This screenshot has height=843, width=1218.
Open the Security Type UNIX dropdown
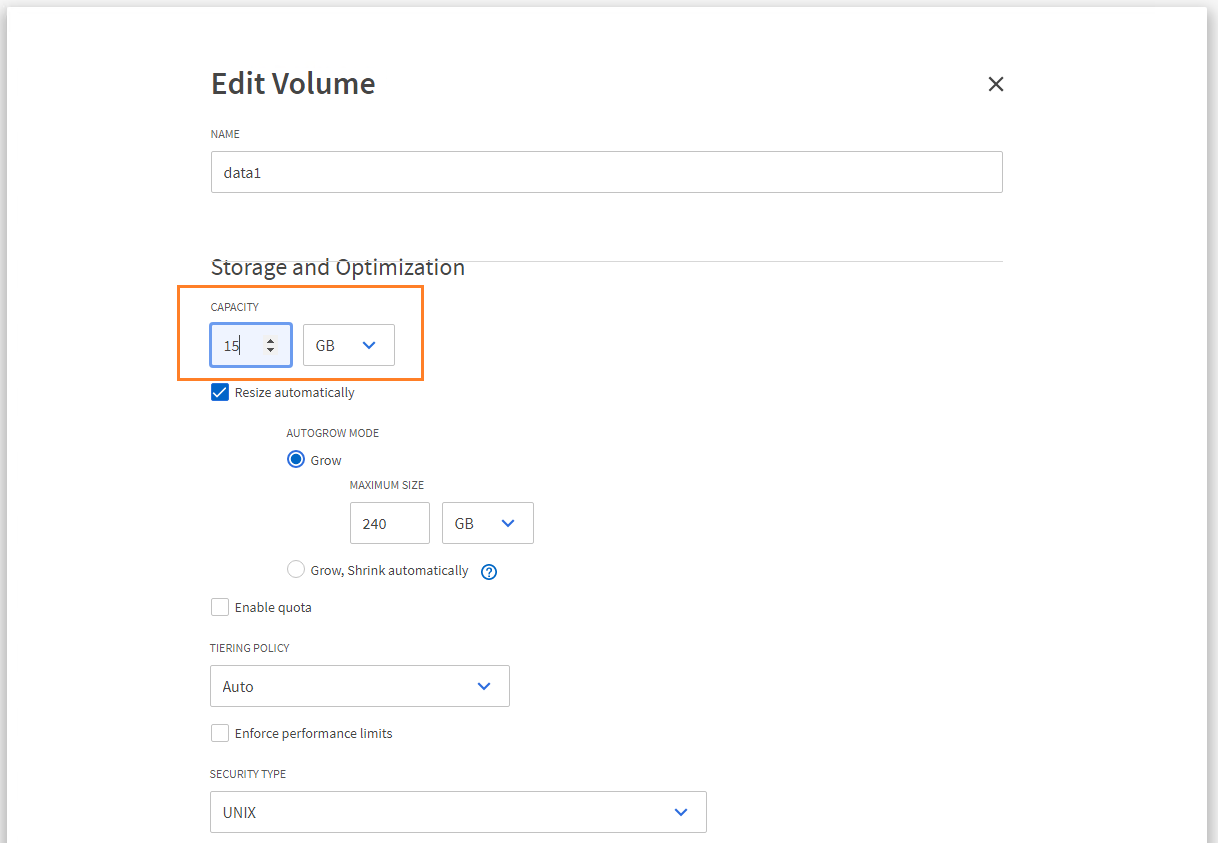(458, 812)
